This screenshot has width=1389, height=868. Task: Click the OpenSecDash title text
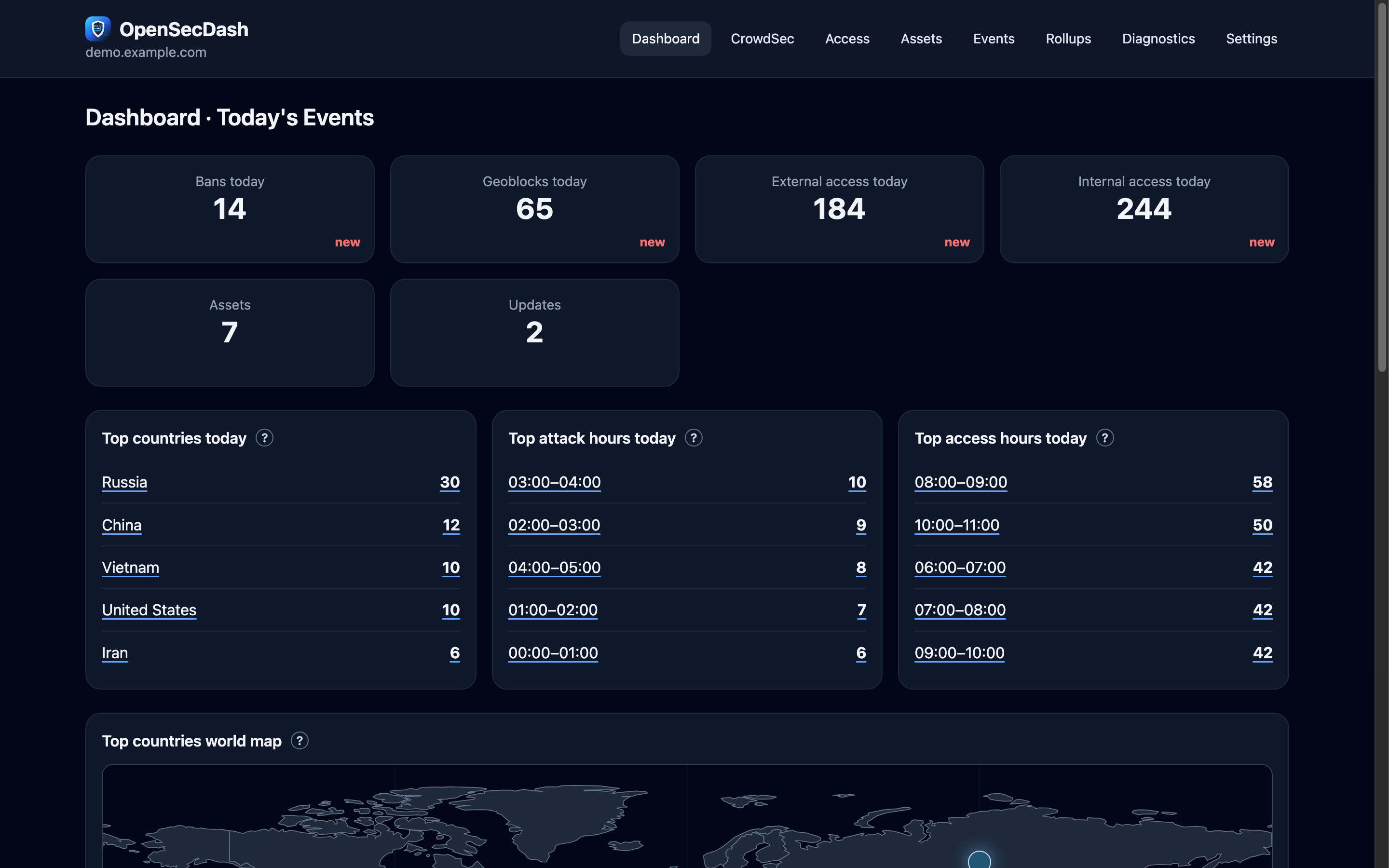[184, 29]
